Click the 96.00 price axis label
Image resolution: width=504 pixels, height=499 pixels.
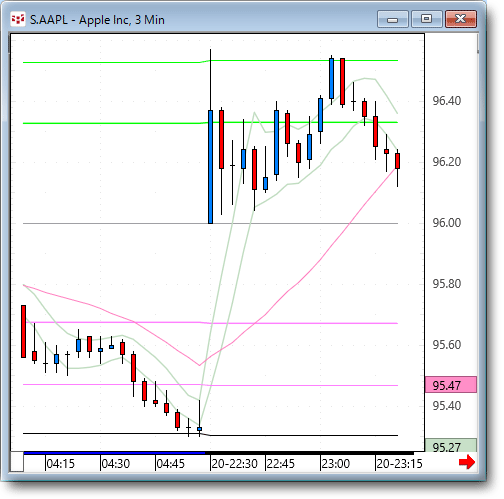click(x=447, y=223)
